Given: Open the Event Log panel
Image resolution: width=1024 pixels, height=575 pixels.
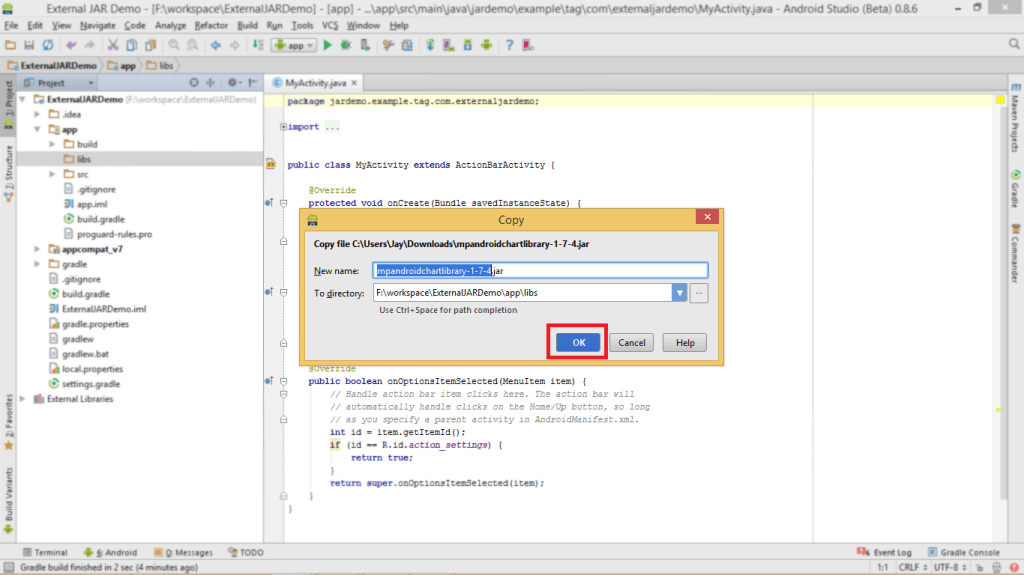Looking at the screenshot, I should pyautogui.click(x=884, y=552).
